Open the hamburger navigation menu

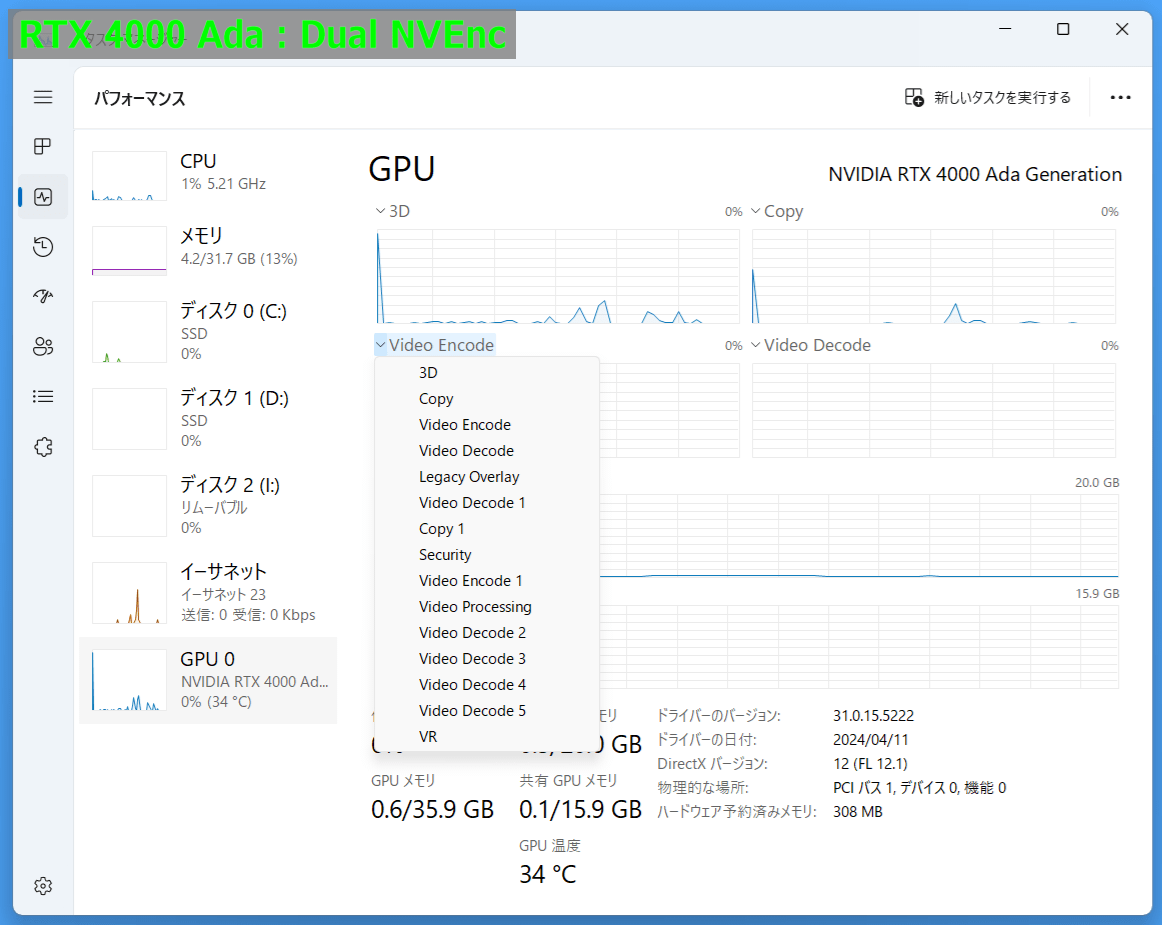(43, 97)
